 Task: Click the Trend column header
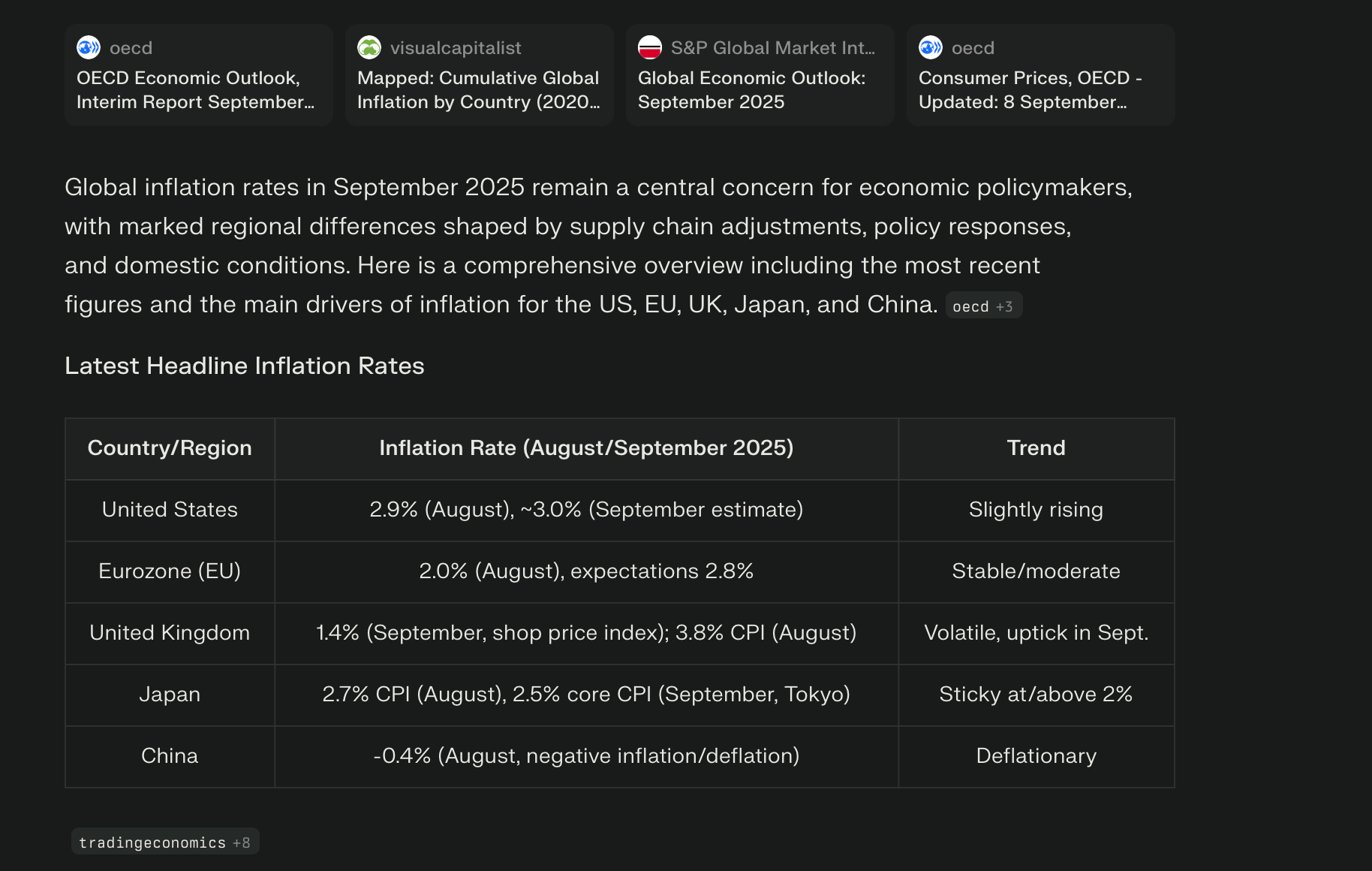[x=1036, y=448]
